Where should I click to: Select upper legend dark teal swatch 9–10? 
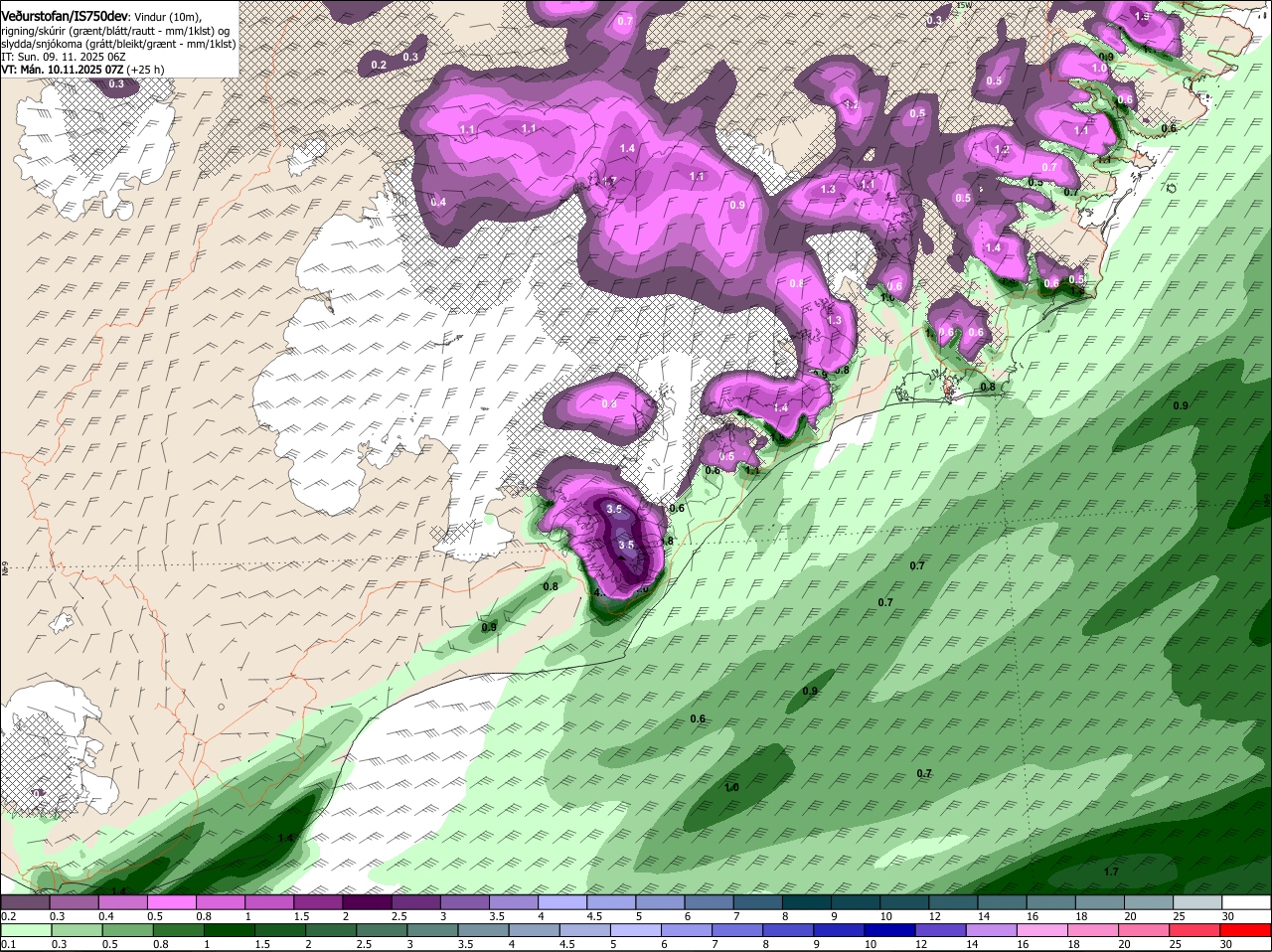tap(857, 902)
